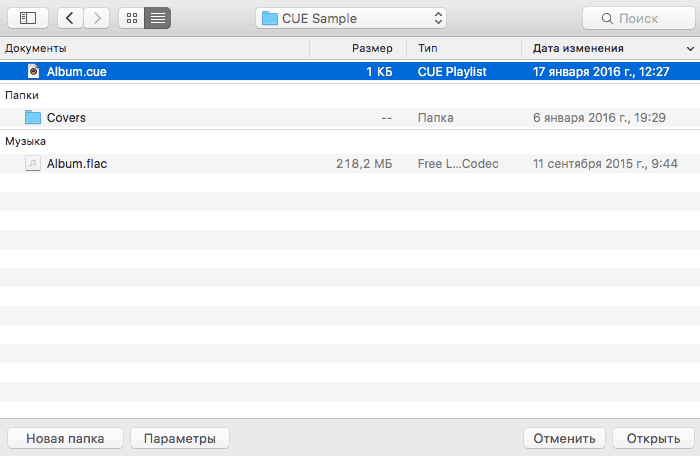Click the Новая папка button

point(65,438)
